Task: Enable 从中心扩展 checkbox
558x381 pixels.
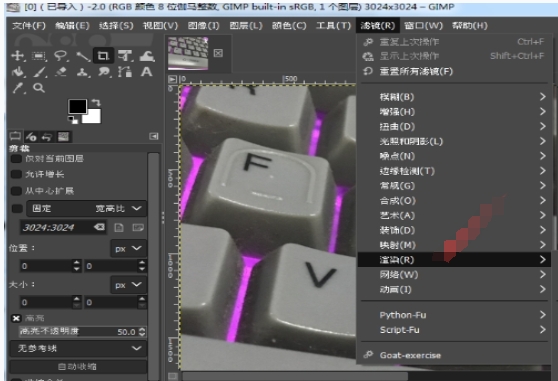Action: tap(16, 191)
